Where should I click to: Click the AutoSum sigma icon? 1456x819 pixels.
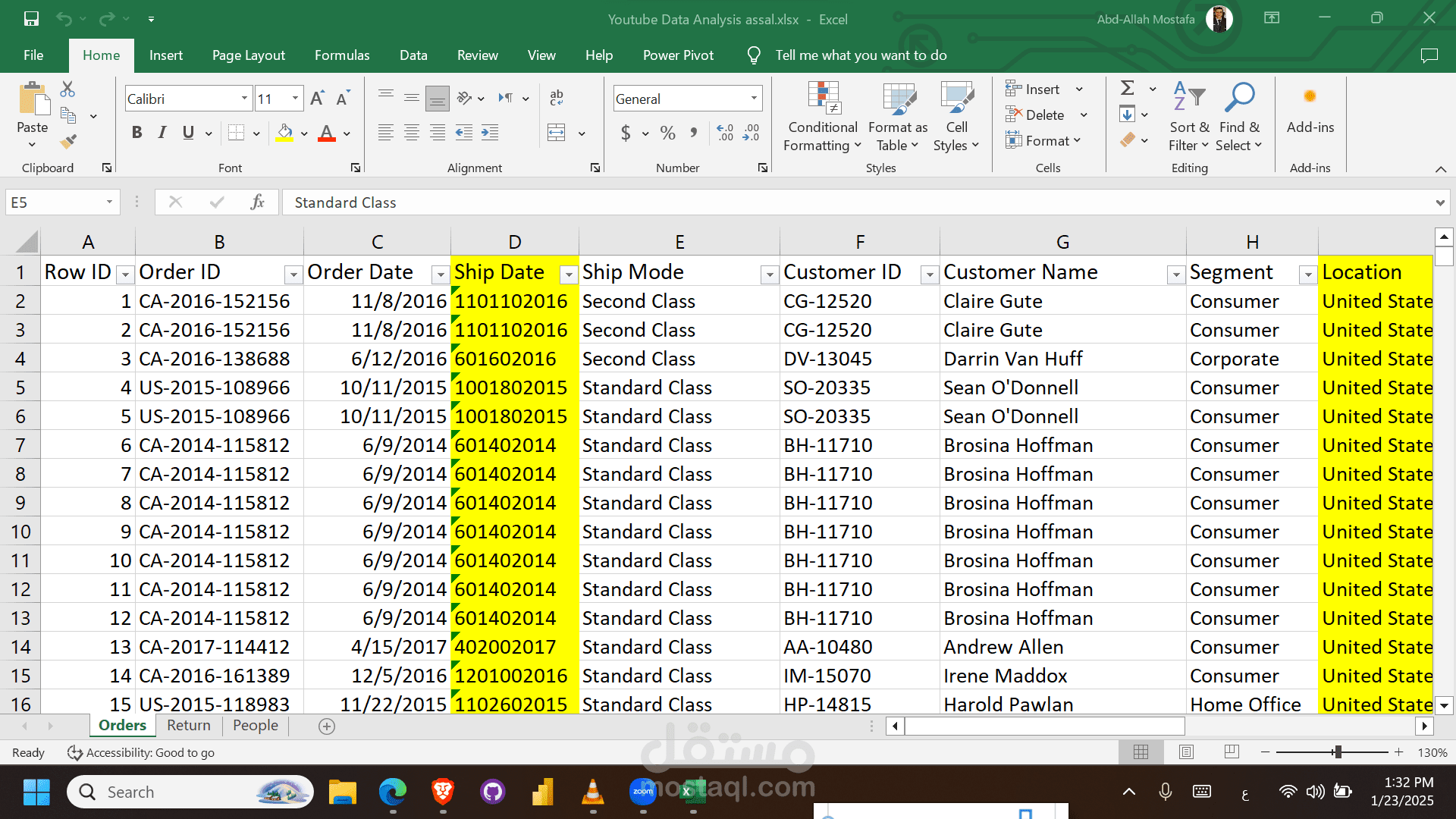pos(1128,89)
